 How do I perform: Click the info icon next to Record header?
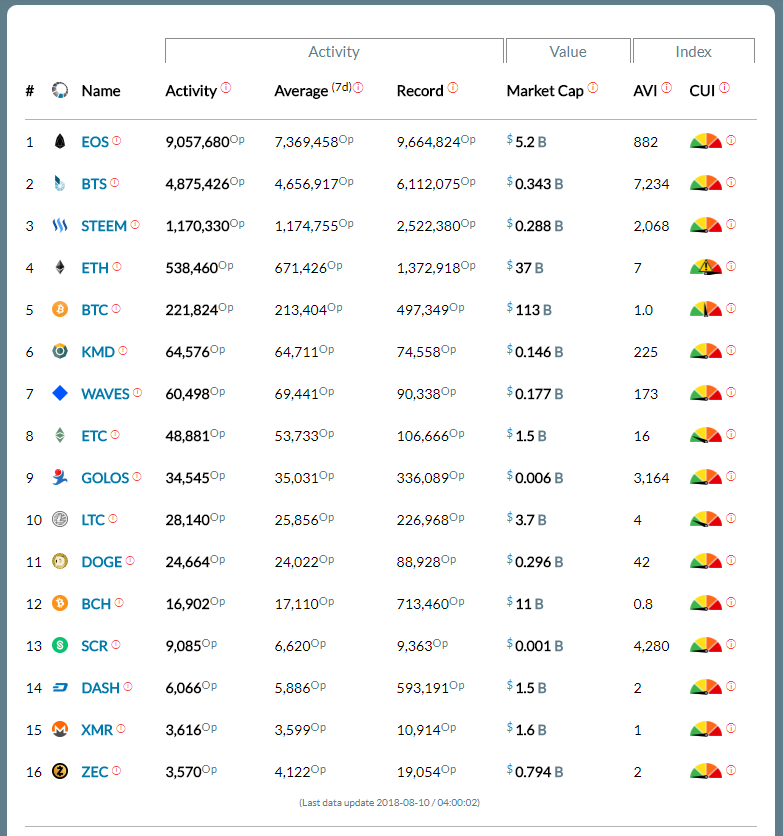pos(453,87)
